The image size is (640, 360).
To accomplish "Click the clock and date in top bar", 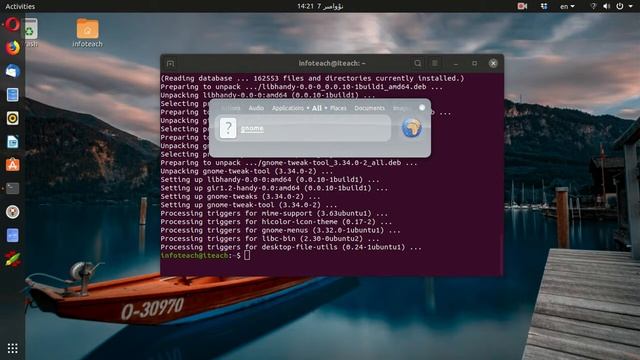I will click(x=320, y=6).
